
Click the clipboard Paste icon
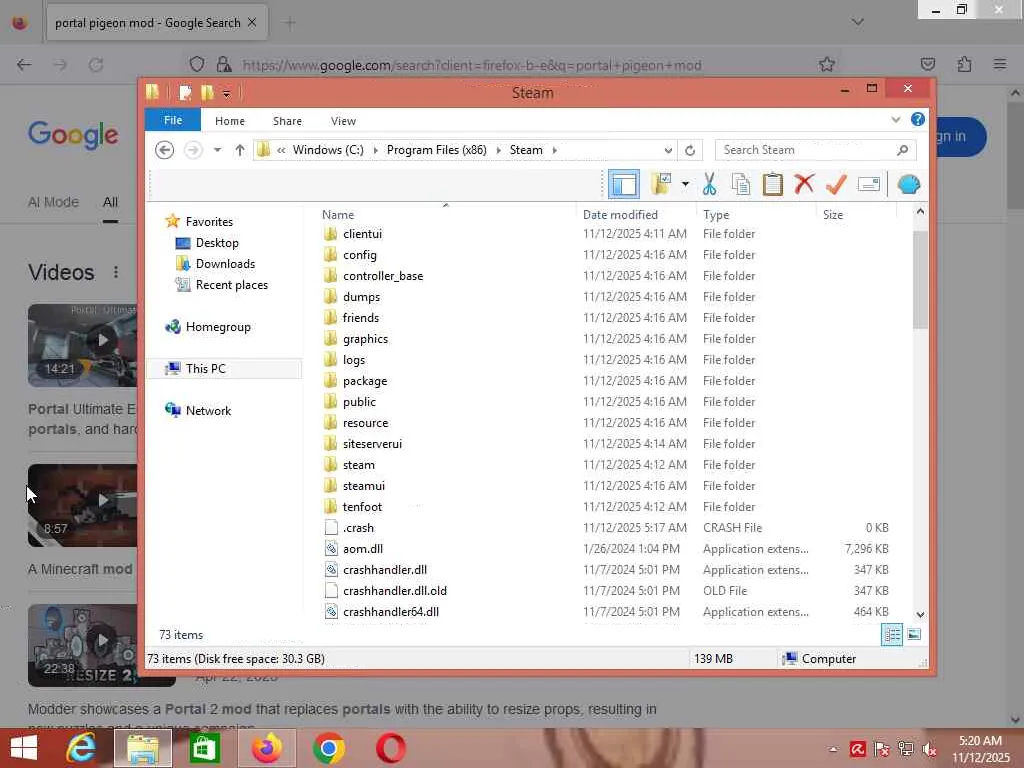pyautogui.click(x=773, y=185)
